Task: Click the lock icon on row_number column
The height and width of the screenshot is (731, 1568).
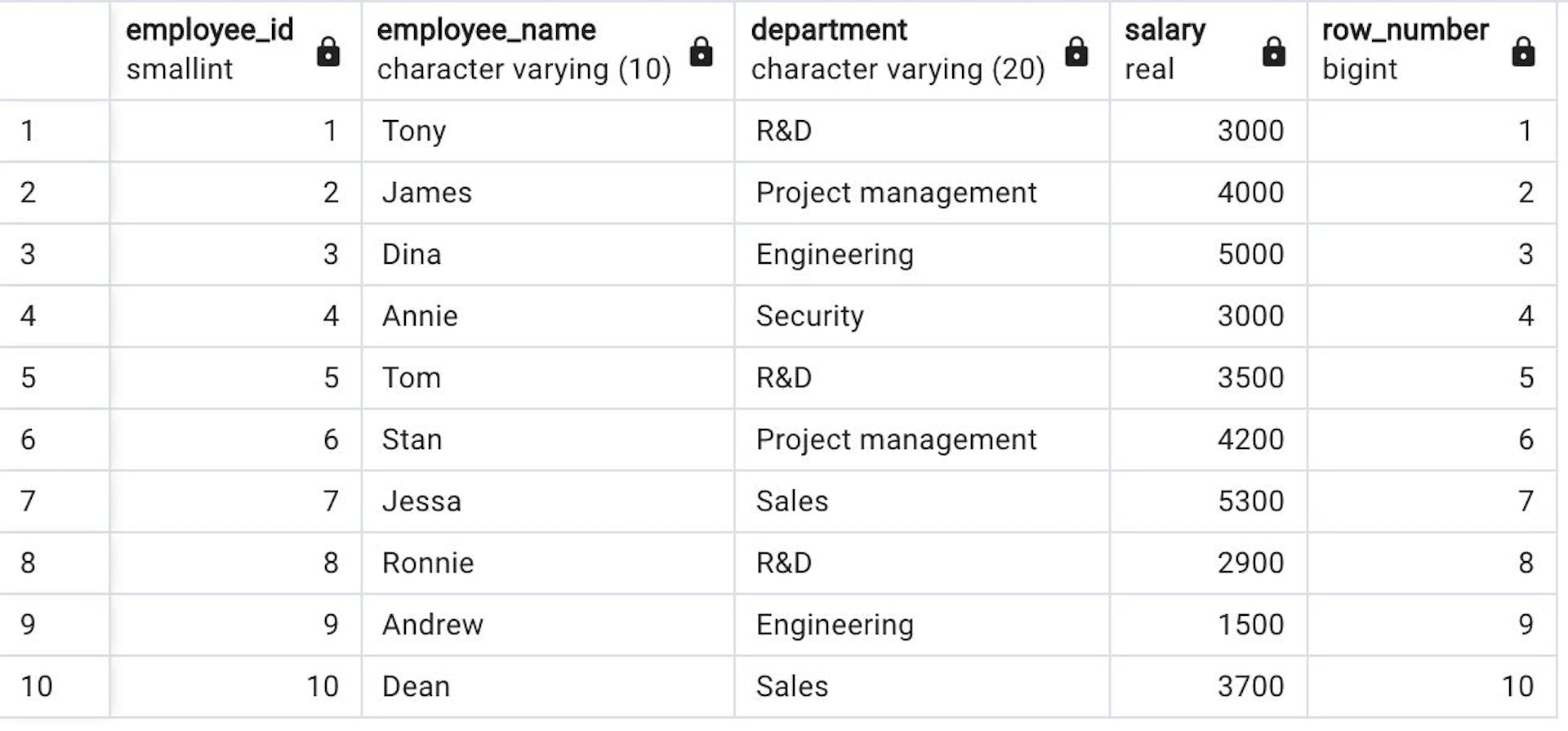Action: (x=1524, y=51)
